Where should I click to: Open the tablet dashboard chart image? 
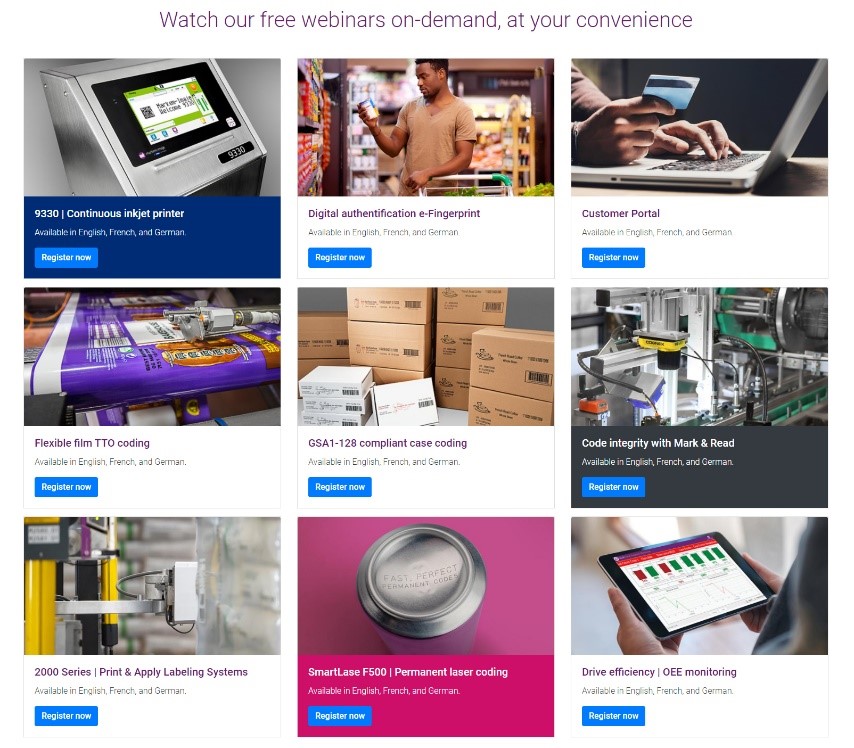click(x=699, y=586)
